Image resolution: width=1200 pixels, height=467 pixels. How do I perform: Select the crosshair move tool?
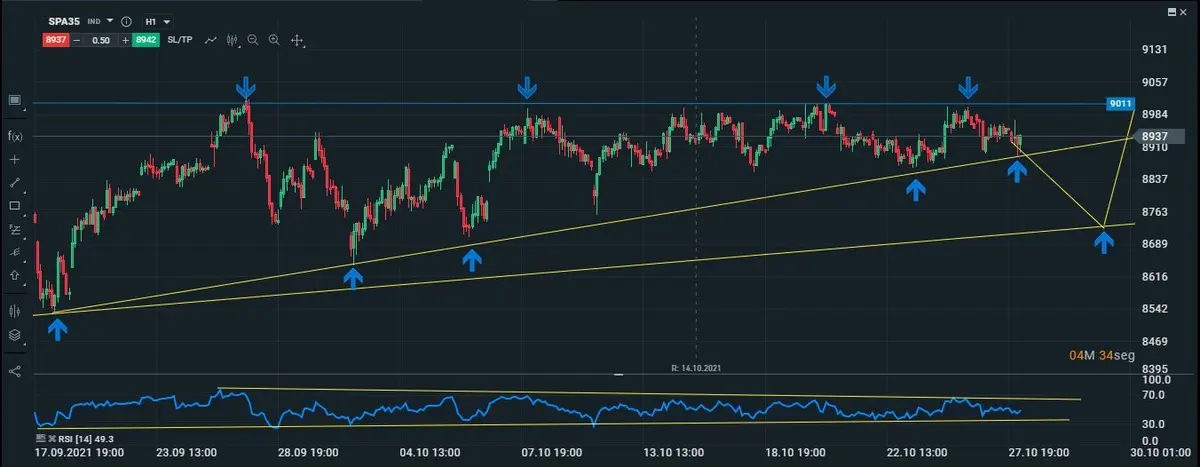(x=297, y=40)
